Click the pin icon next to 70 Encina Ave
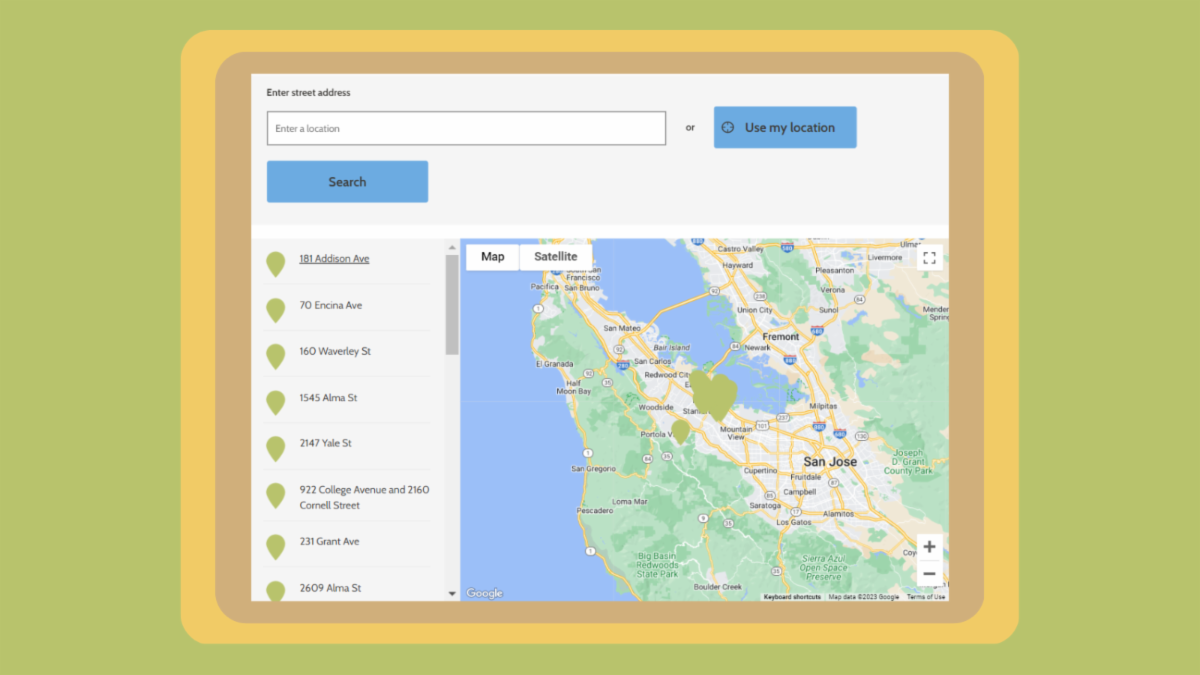 coord(275,310)
